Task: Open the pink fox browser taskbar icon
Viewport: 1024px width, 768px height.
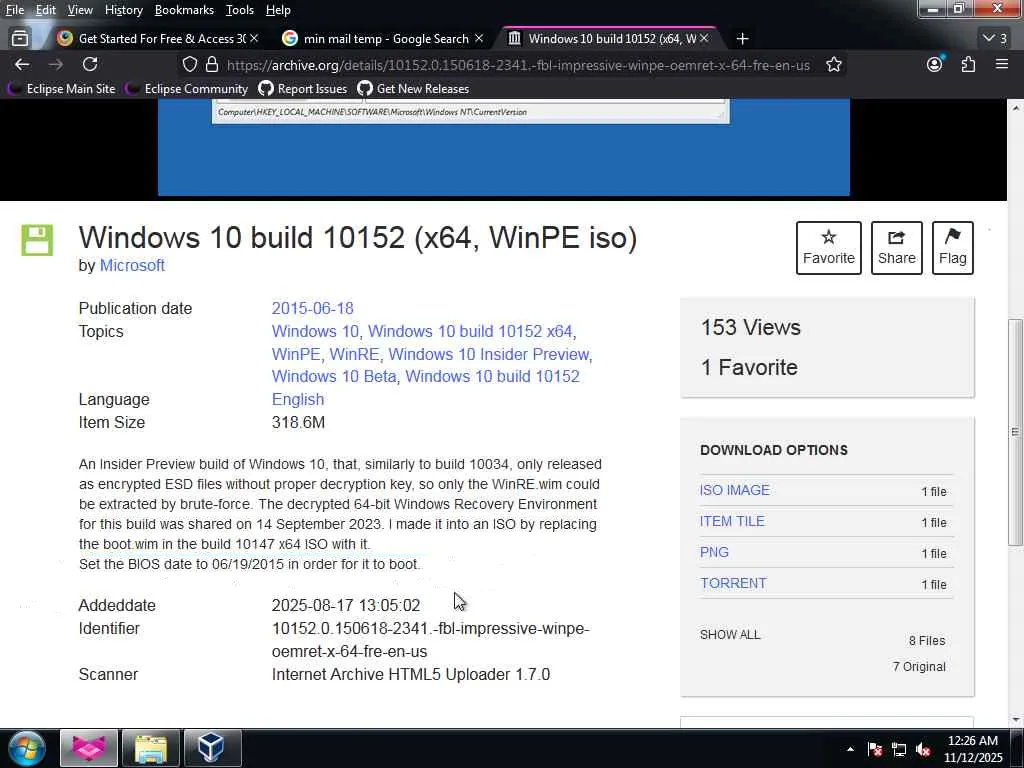Action: coord(89,748)
